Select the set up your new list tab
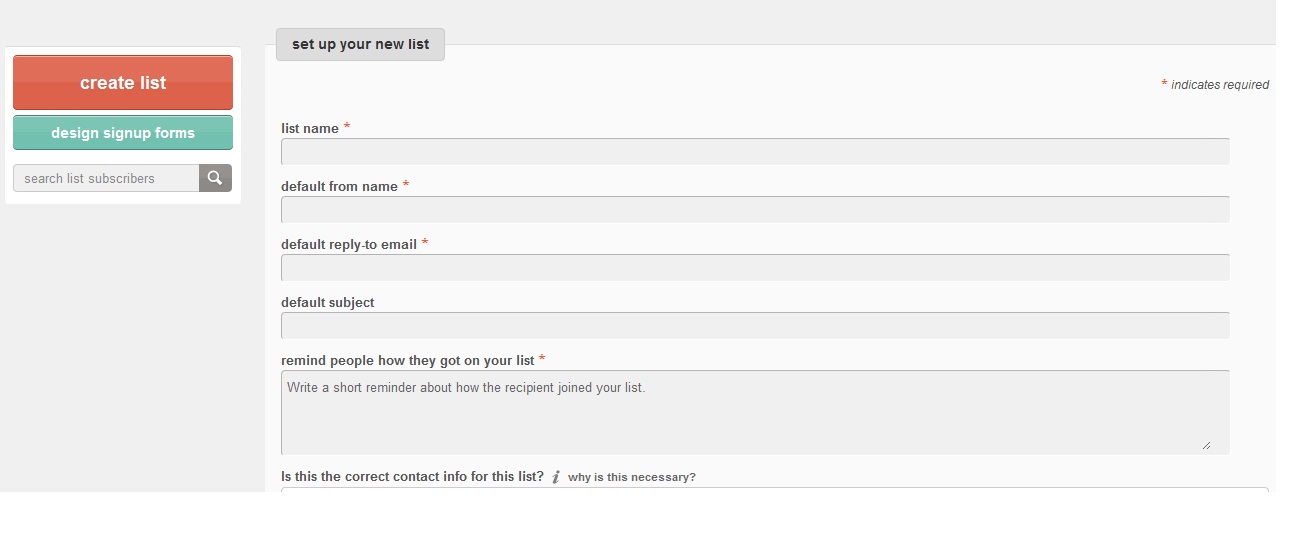 360,44
